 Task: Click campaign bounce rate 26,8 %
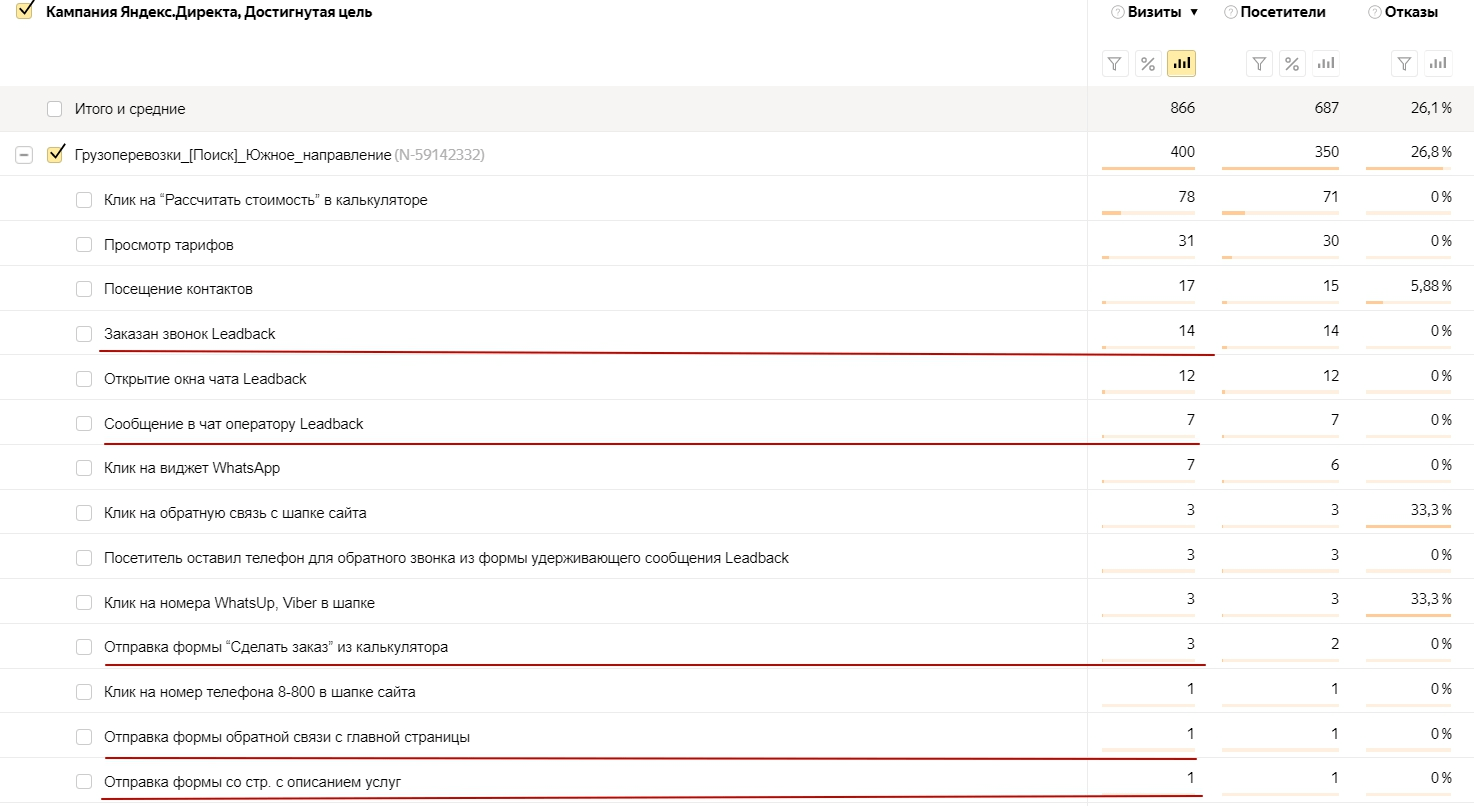pos(1431,152)
